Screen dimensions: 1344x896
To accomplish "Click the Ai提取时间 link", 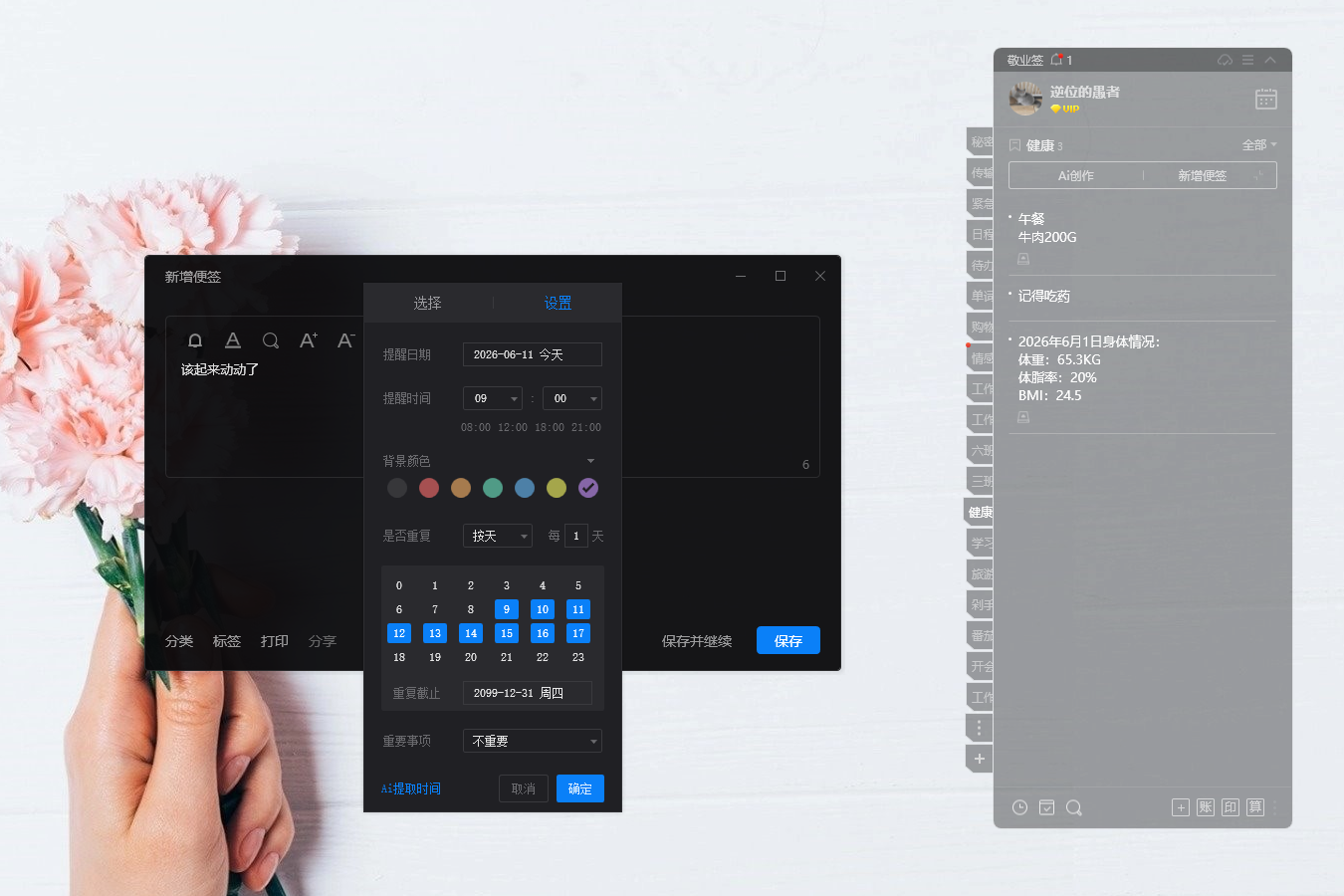I will click(x=411, y=788).
